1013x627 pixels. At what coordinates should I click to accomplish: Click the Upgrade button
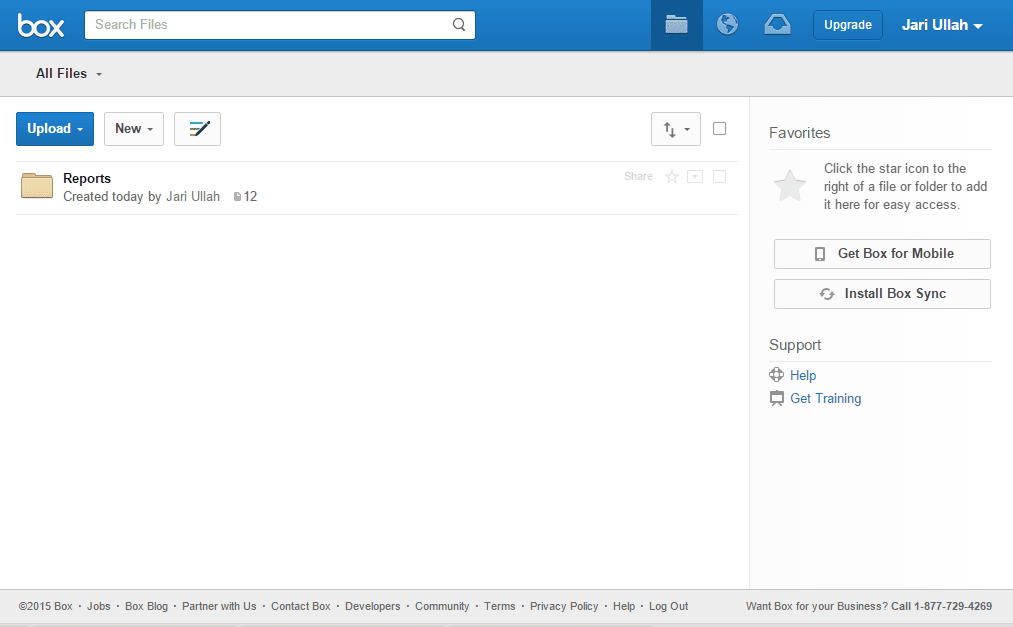point(848,25)
